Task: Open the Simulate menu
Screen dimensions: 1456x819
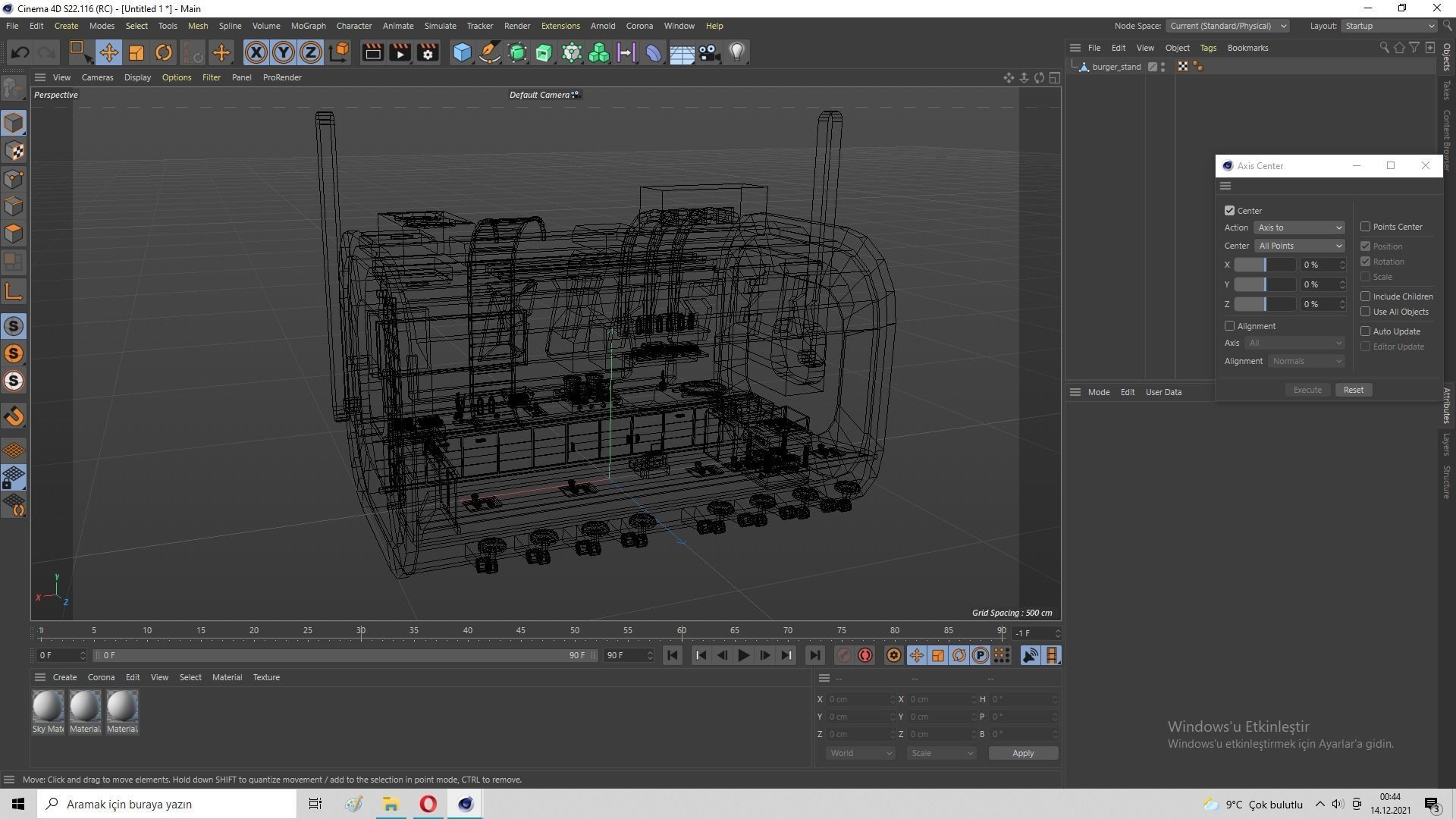Action: pos(440,26)
